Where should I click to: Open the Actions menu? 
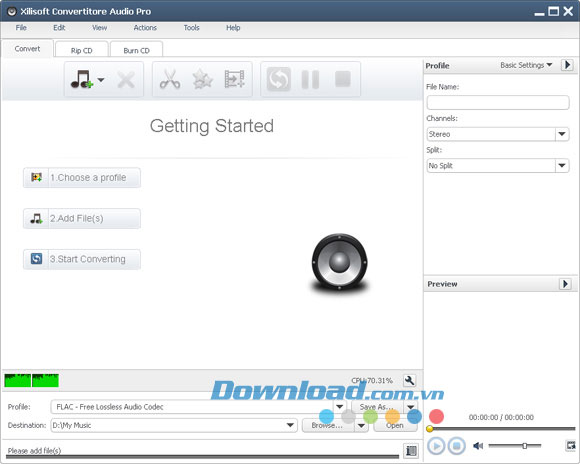145,27
